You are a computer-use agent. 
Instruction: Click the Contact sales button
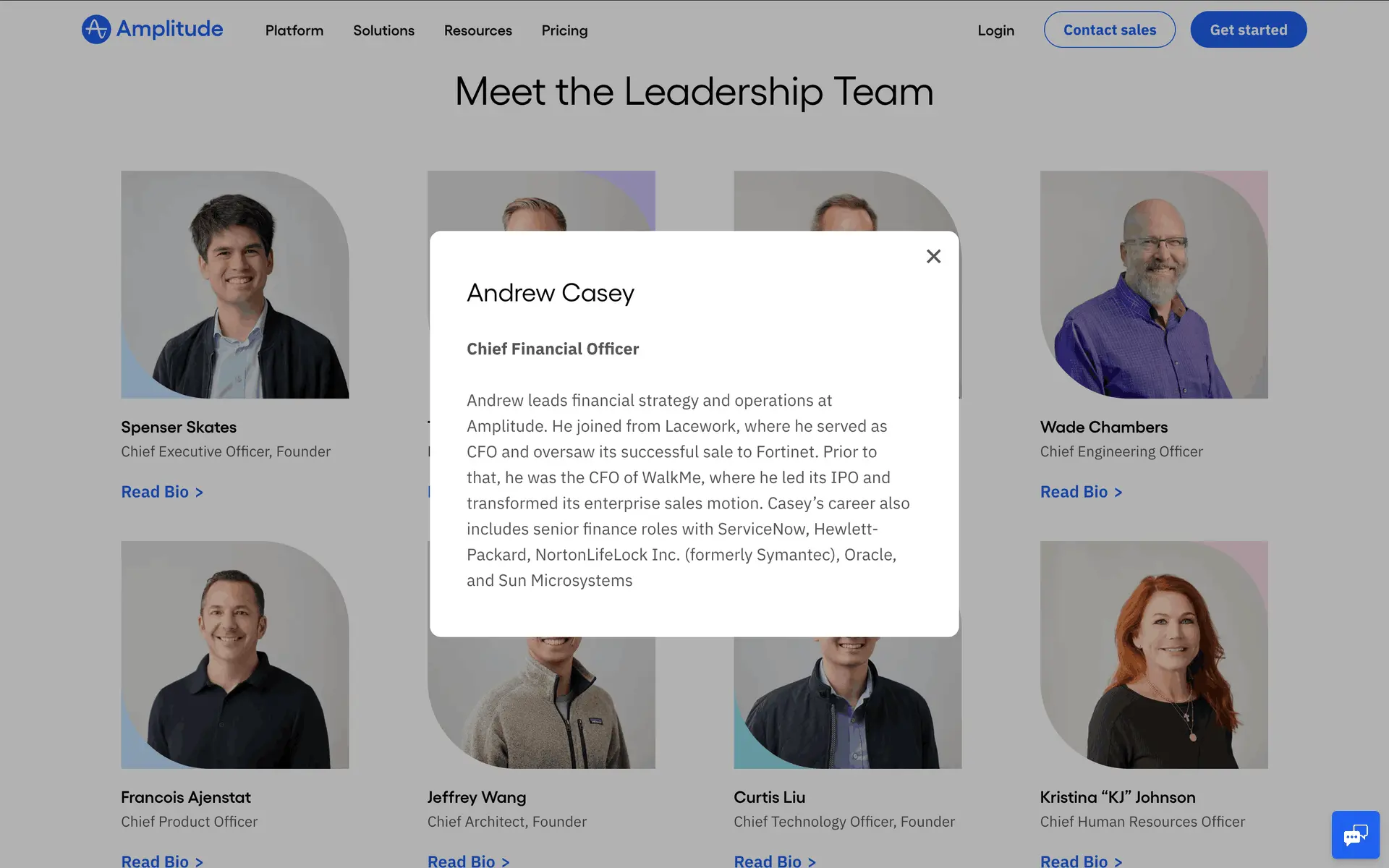click(x=1109, y=30)
